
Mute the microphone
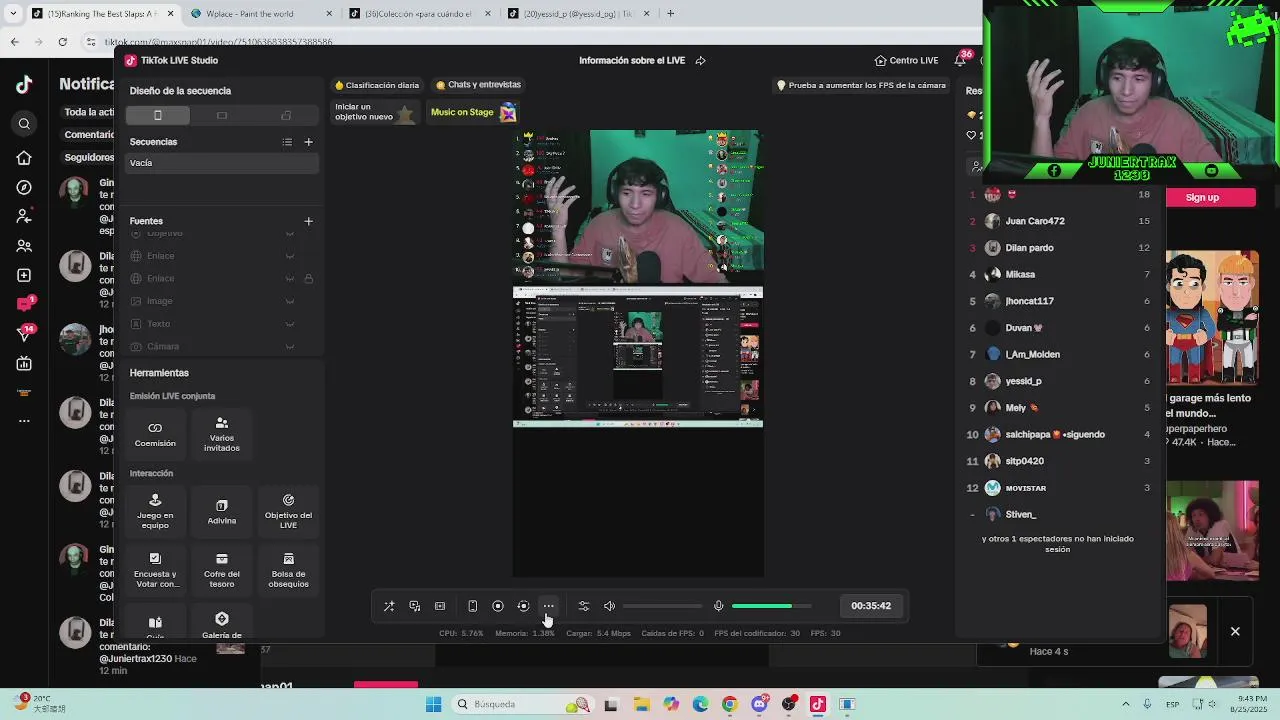(x=718, y=606)
